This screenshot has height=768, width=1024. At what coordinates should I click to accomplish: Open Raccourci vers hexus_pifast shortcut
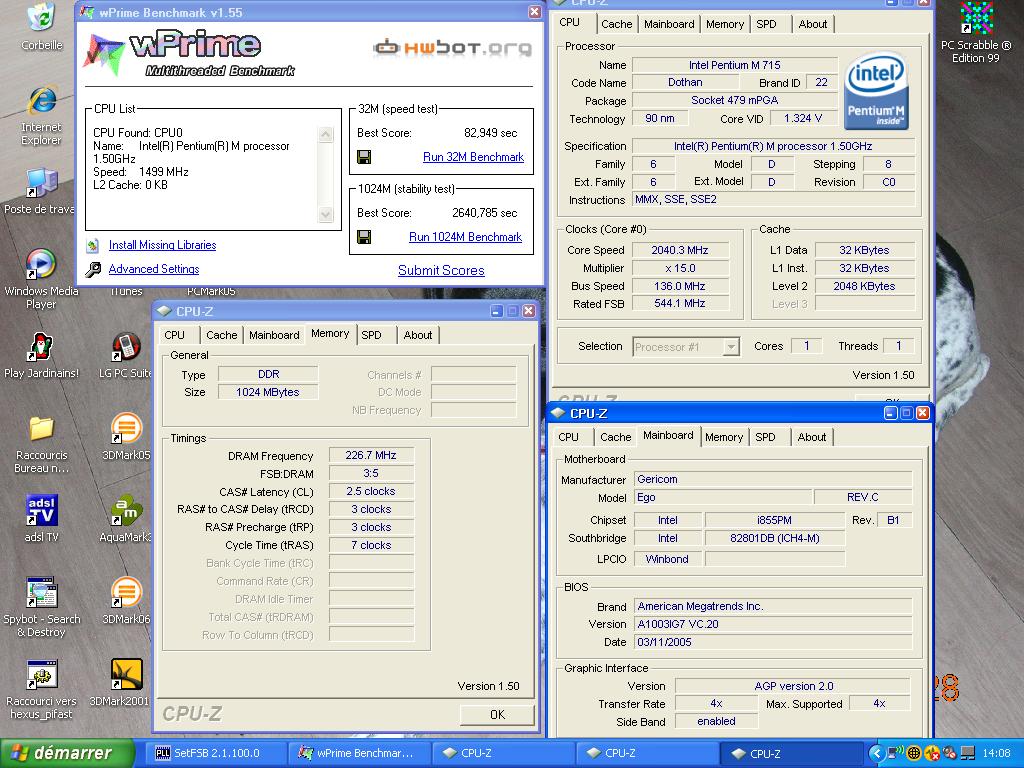pos(41,689)
